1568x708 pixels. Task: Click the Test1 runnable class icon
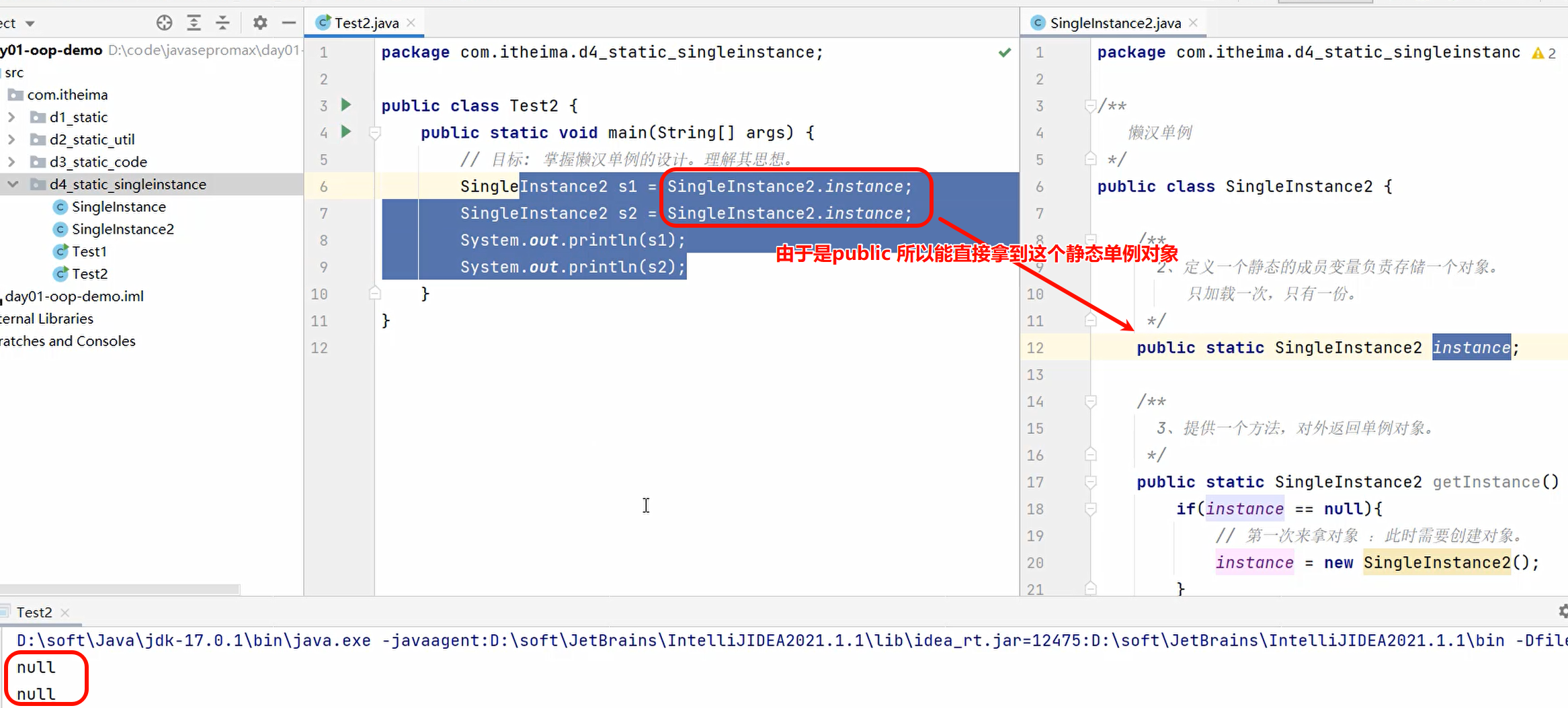(60, 251)
